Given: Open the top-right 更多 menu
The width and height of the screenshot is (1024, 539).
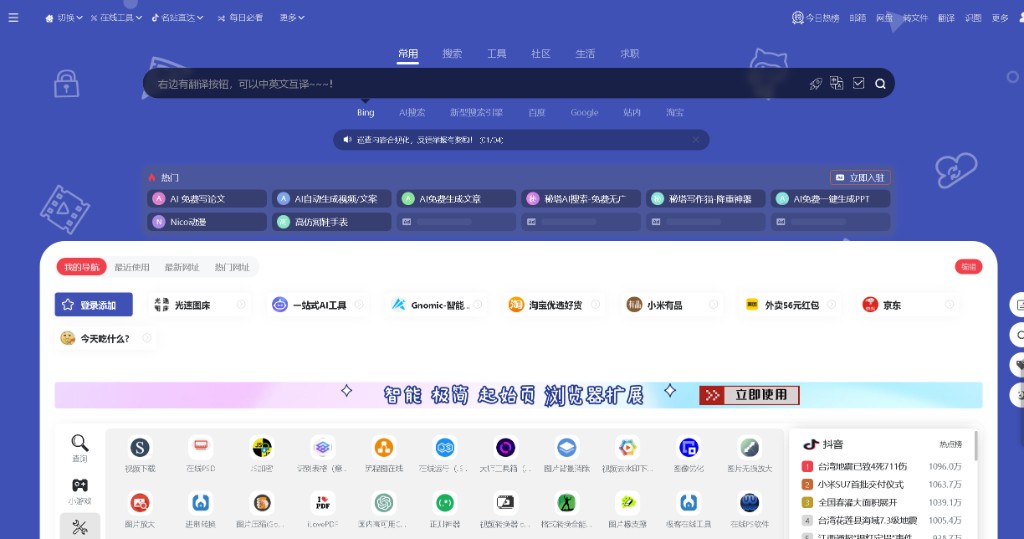Looking at the screenshot, I should 1000,18.
